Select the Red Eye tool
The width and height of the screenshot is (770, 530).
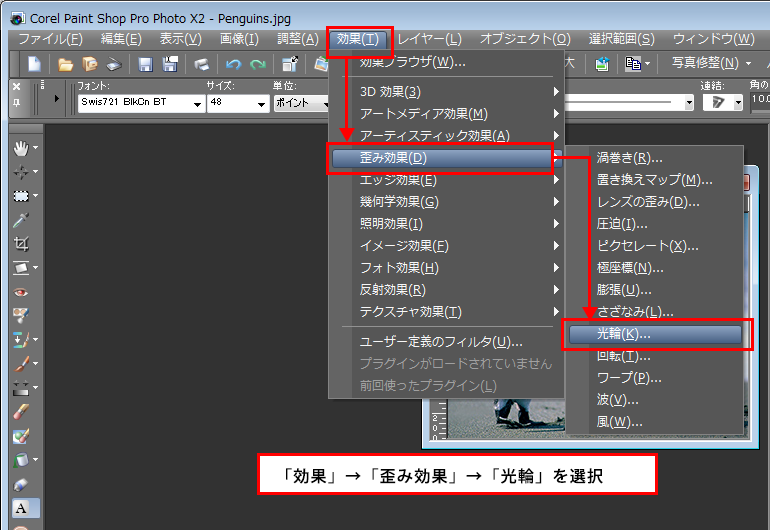(21, 292)
